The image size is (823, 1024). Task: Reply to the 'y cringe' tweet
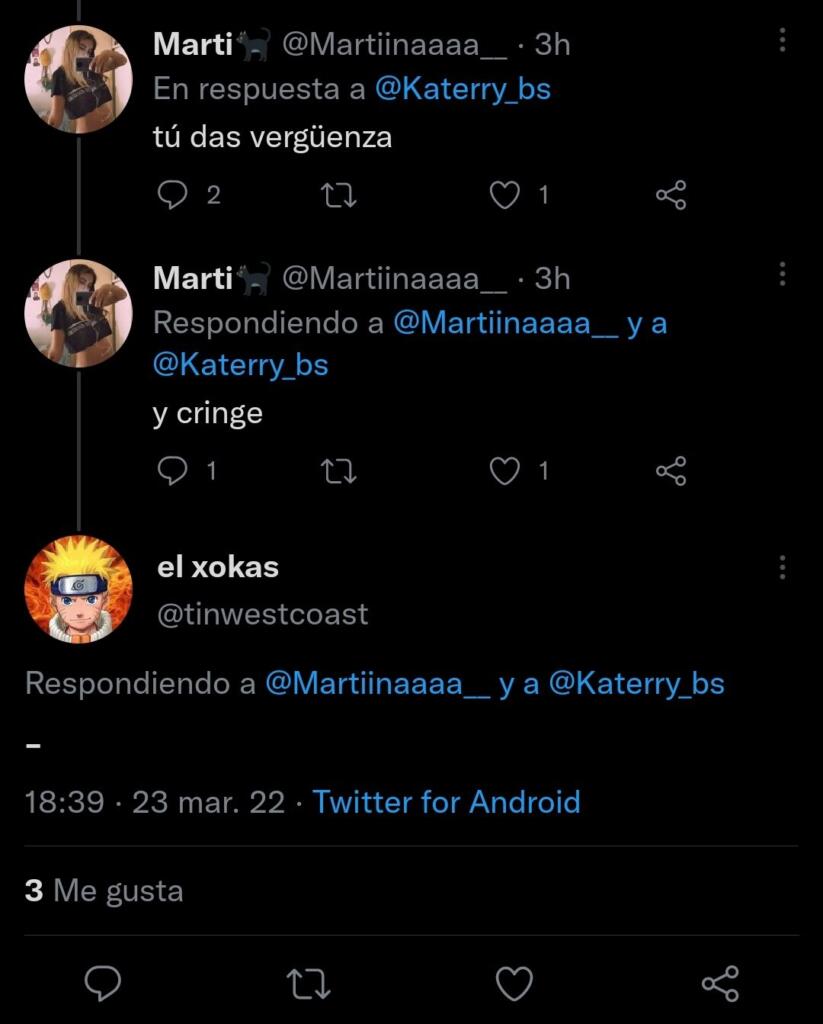point(173,470)
